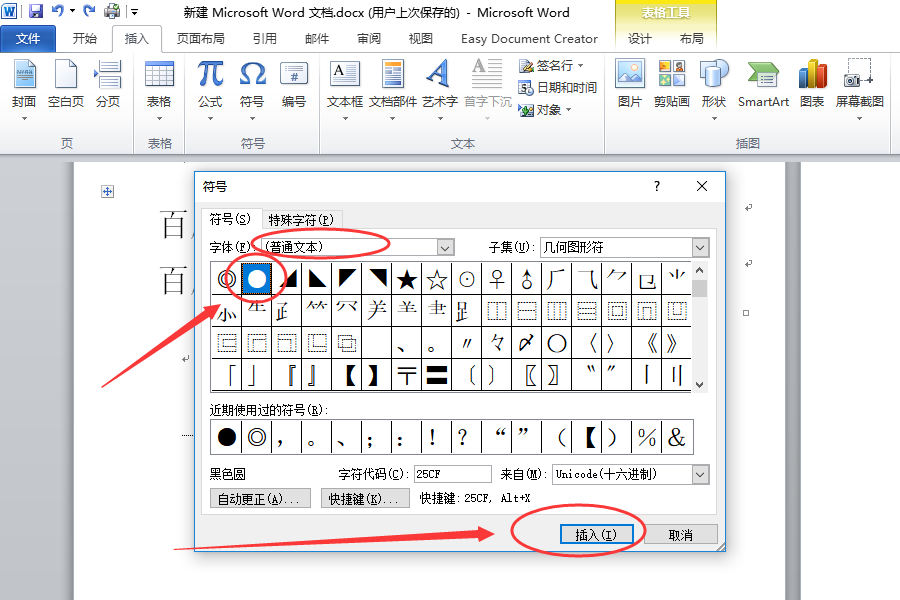Screen dimensions: 900x600
Task: Expand the Object (对象) dropdown arrow
Action: coord(568,109)
